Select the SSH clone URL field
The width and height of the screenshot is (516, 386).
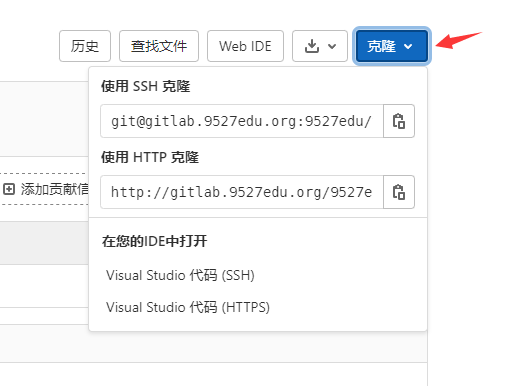[x=242, y=121]
